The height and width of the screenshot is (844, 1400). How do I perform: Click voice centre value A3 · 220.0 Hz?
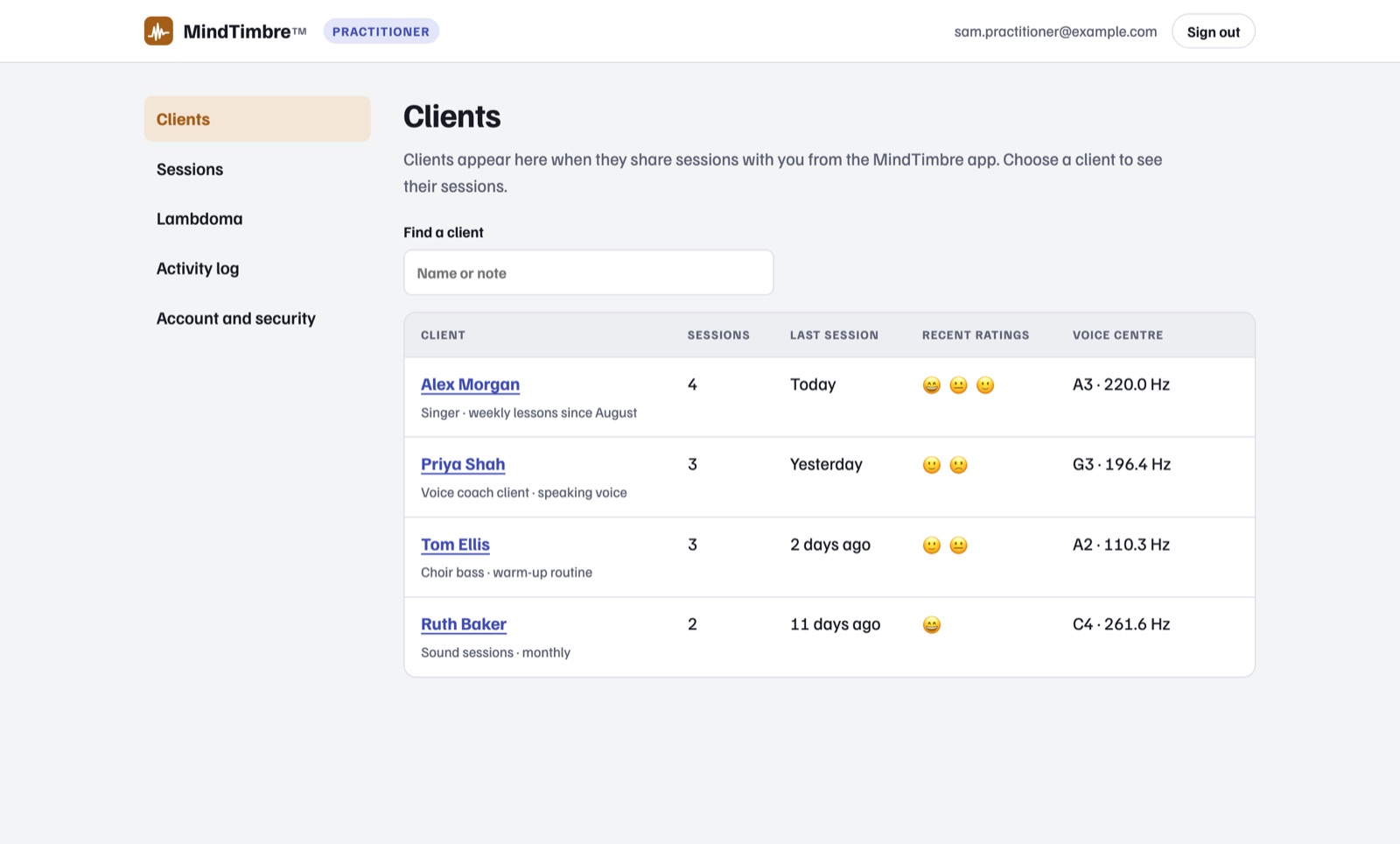click(x=1121, y=384)
